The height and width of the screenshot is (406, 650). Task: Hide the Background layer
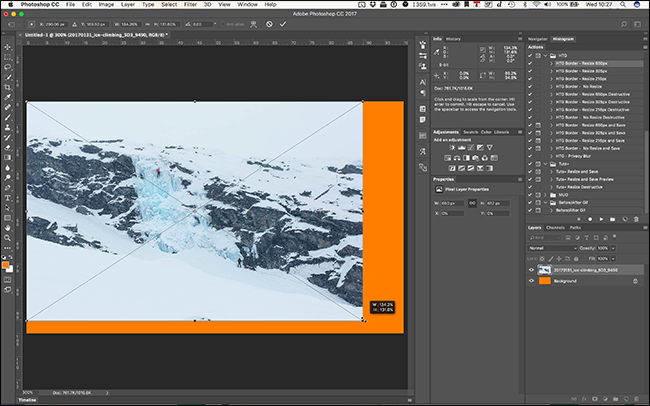click(x=531, y=281)
